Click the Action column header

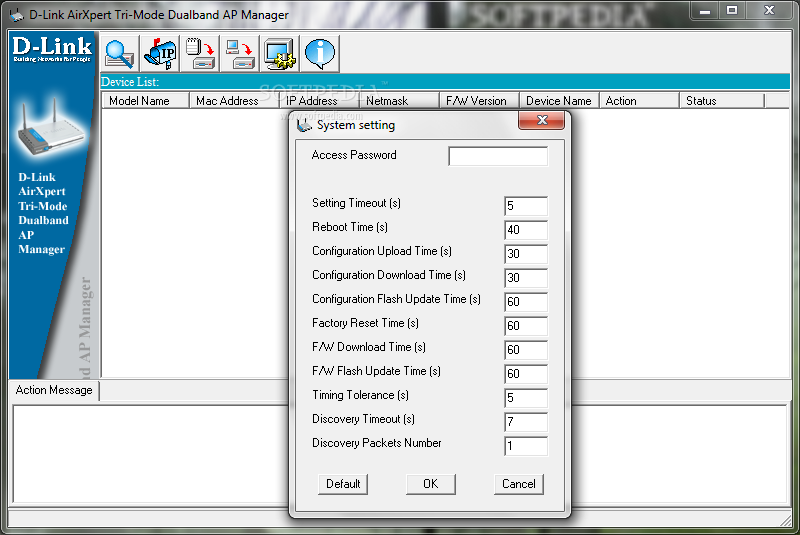click(x=639, y=101)
